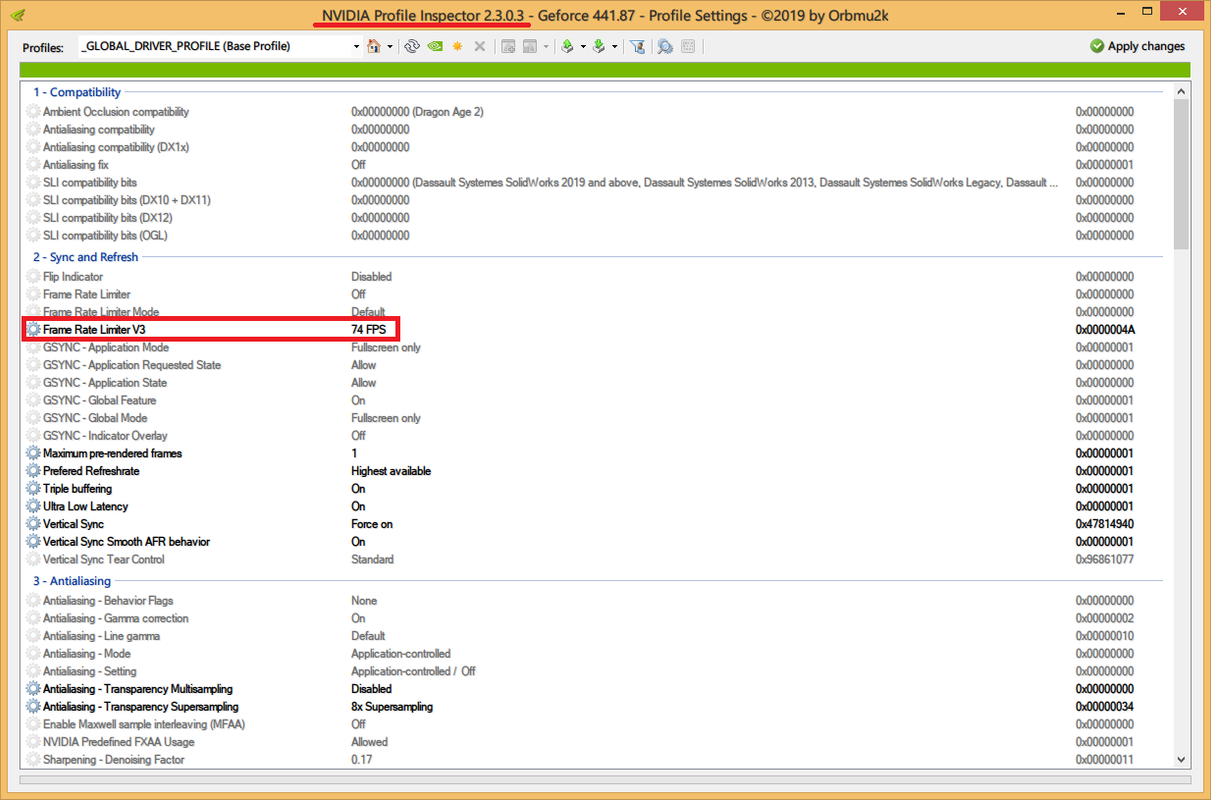The image size is (1211, 800).
Task: Click gear icon beside Vertical Sync Smooth AFR
Action: pyautogui.click(x=34, y=542)
